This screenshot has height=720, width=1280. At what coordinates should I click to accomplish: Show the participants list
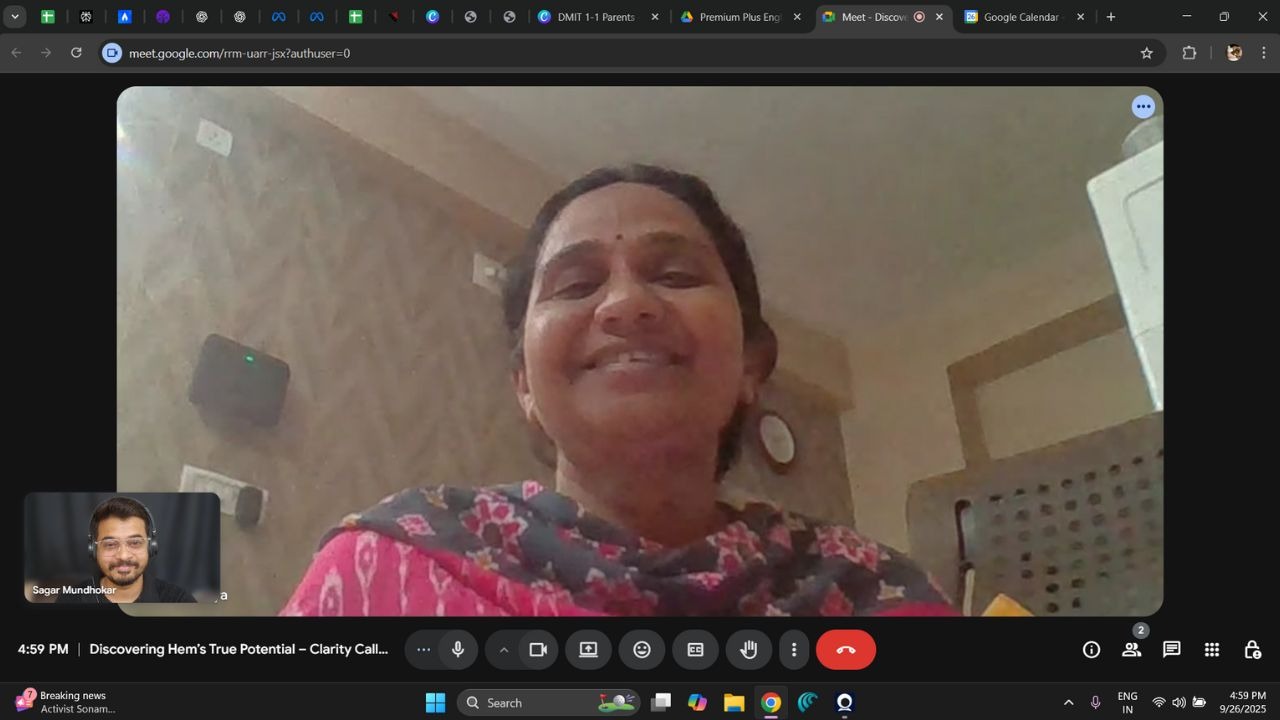tap(1131, 650)
